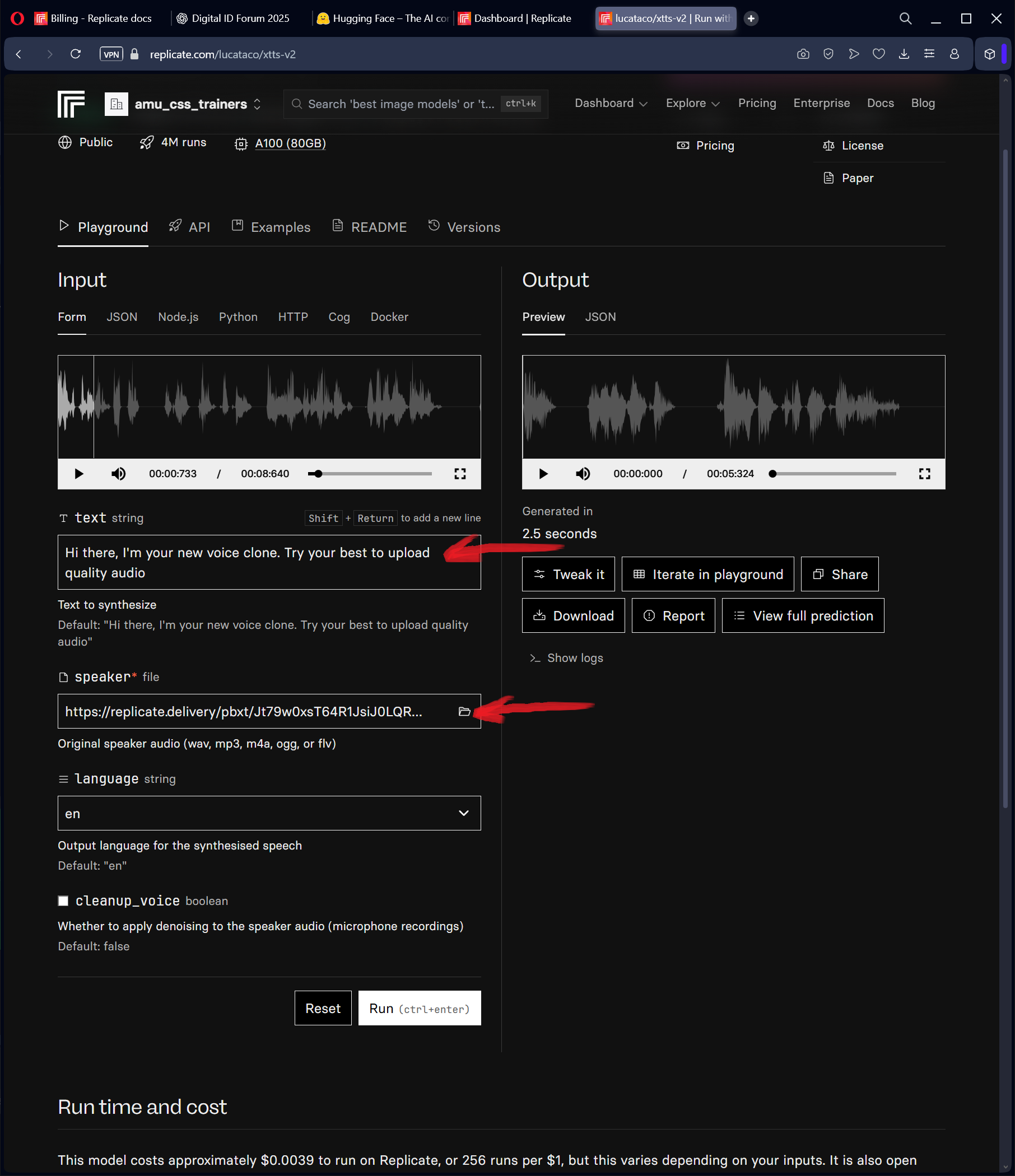Play the input speaker audio

[x=79, y=473]
